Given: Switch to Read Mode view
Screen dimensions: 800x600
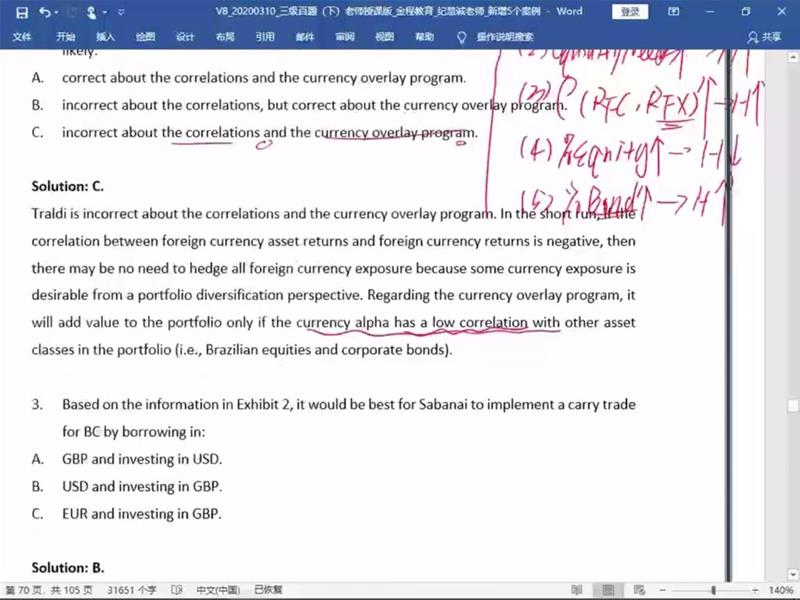Looking at the screenshot, I should click(x=577, y=590).
